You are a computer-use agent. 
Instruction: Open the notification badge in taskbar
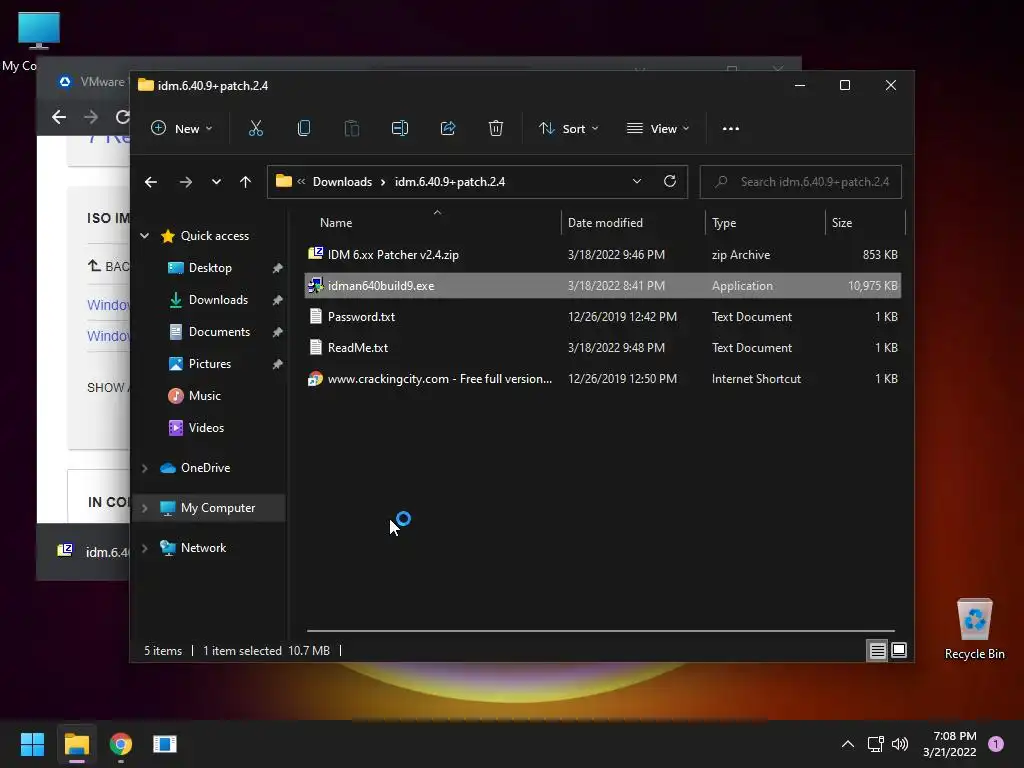pos(996,744)
